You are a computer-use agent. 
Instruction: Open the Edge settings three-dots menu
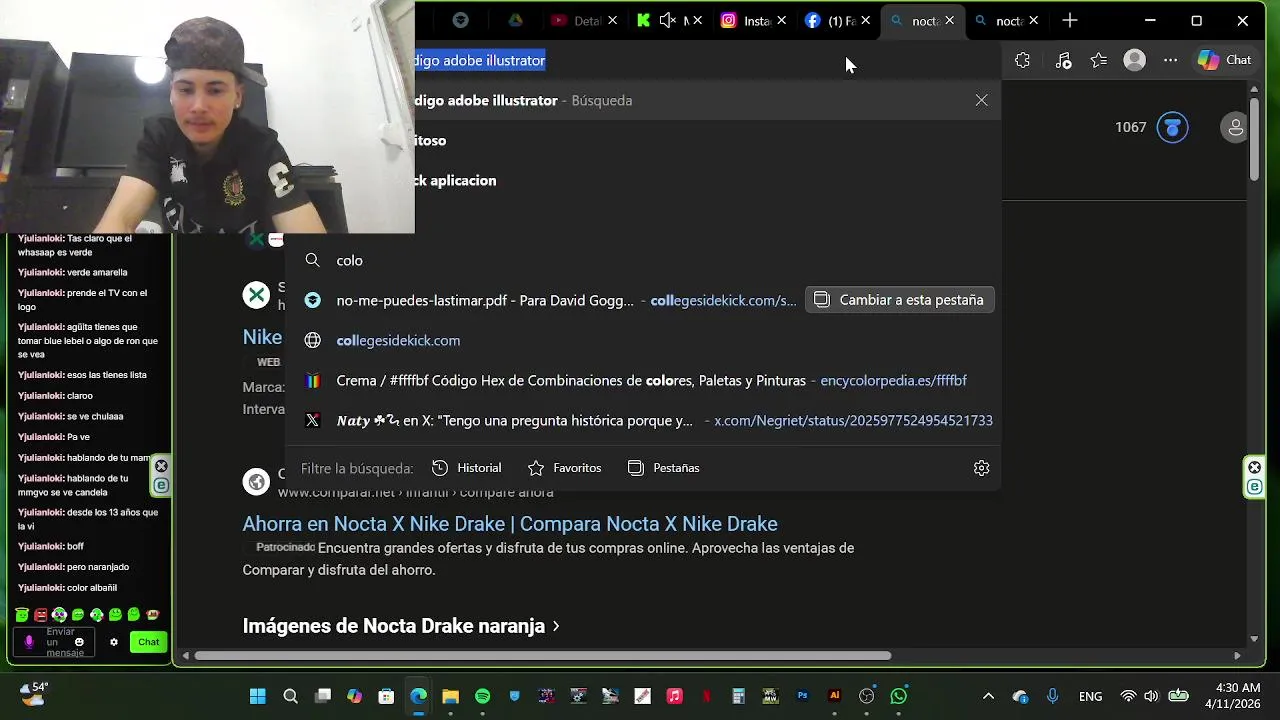click(x=1170, y=60)
